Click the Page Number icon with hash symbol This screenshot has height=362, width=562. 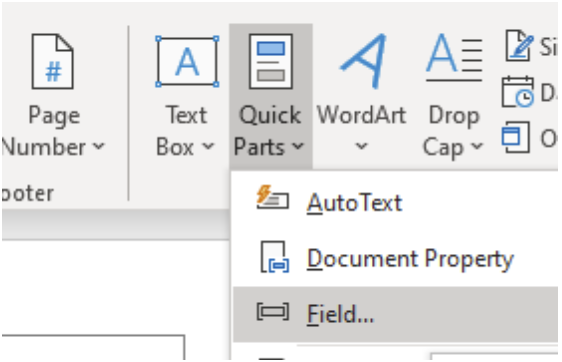pos(53,62)
